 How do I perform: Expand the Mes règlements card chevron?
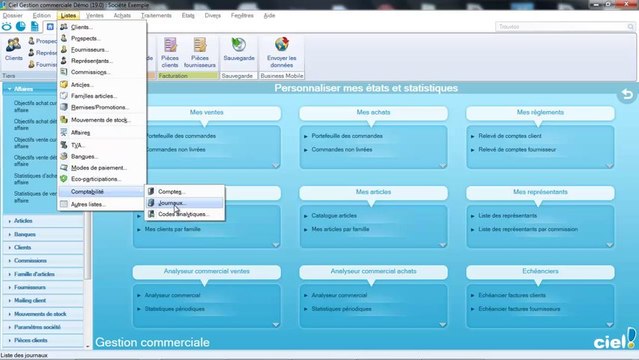[x=610, y=166]
